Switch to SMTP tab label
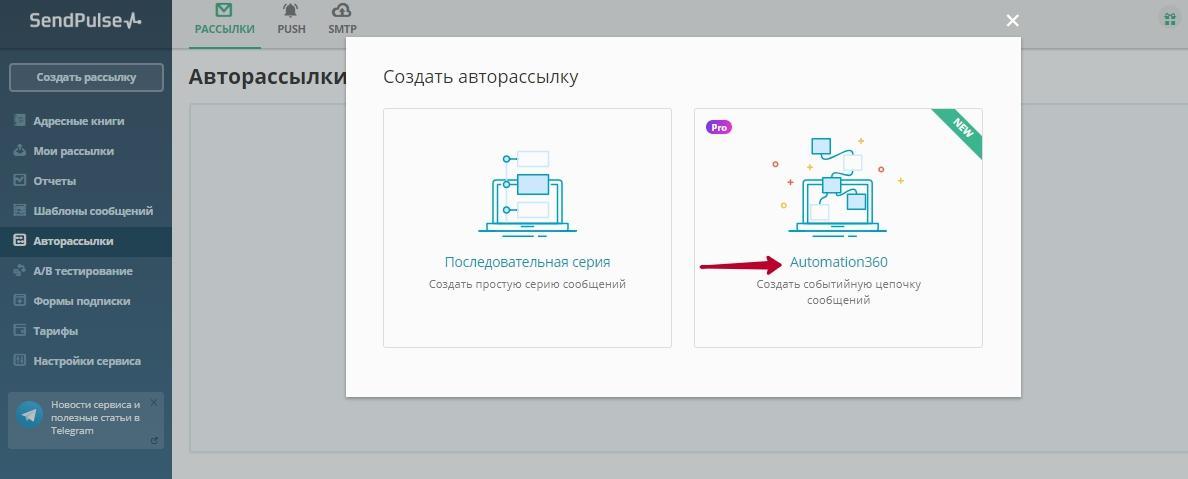Image resolution: width=1188 pixels, height=479 pixels. (x=342, y=30)
